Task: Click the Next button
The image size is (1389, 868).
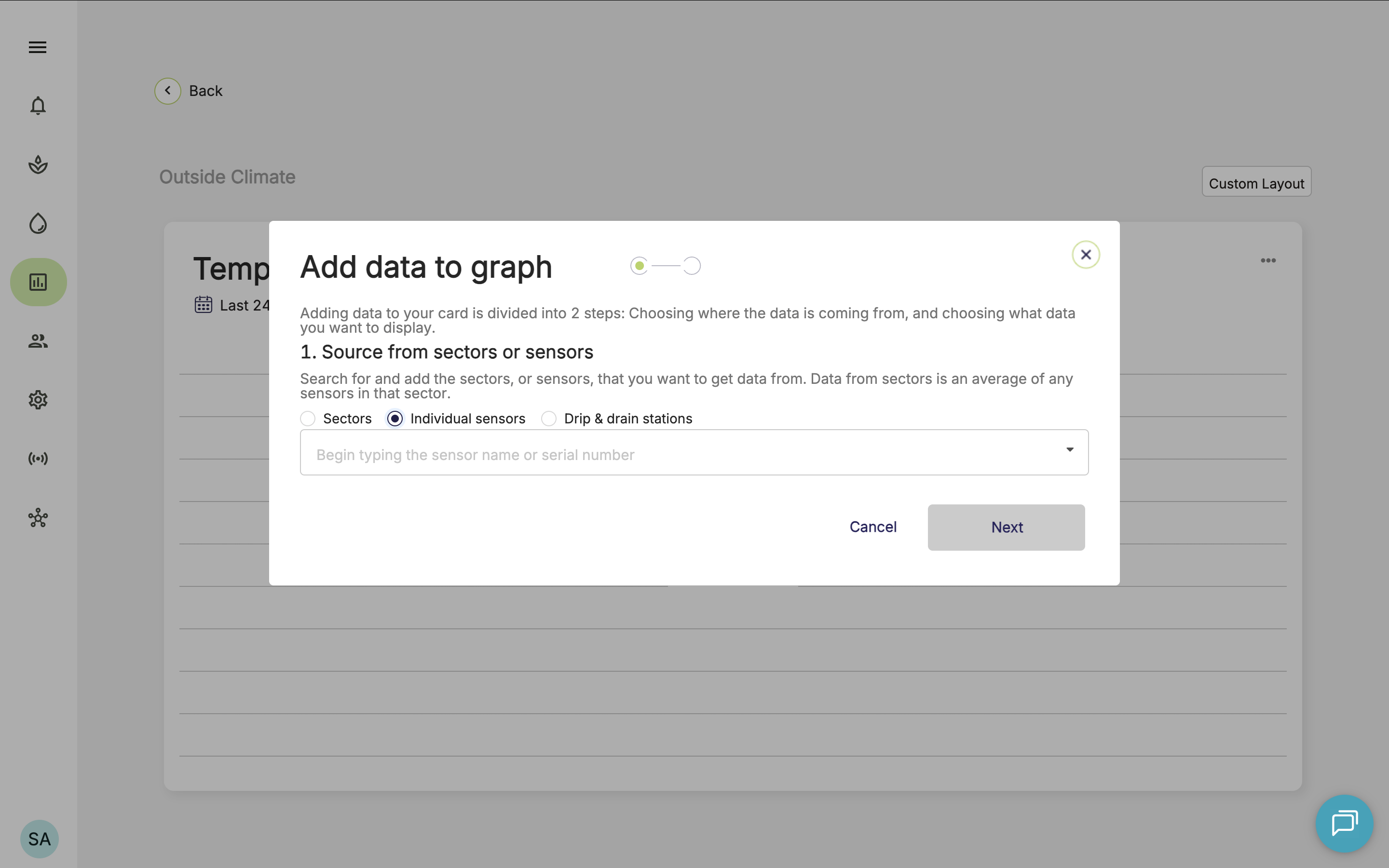Action: point(1006,528)
